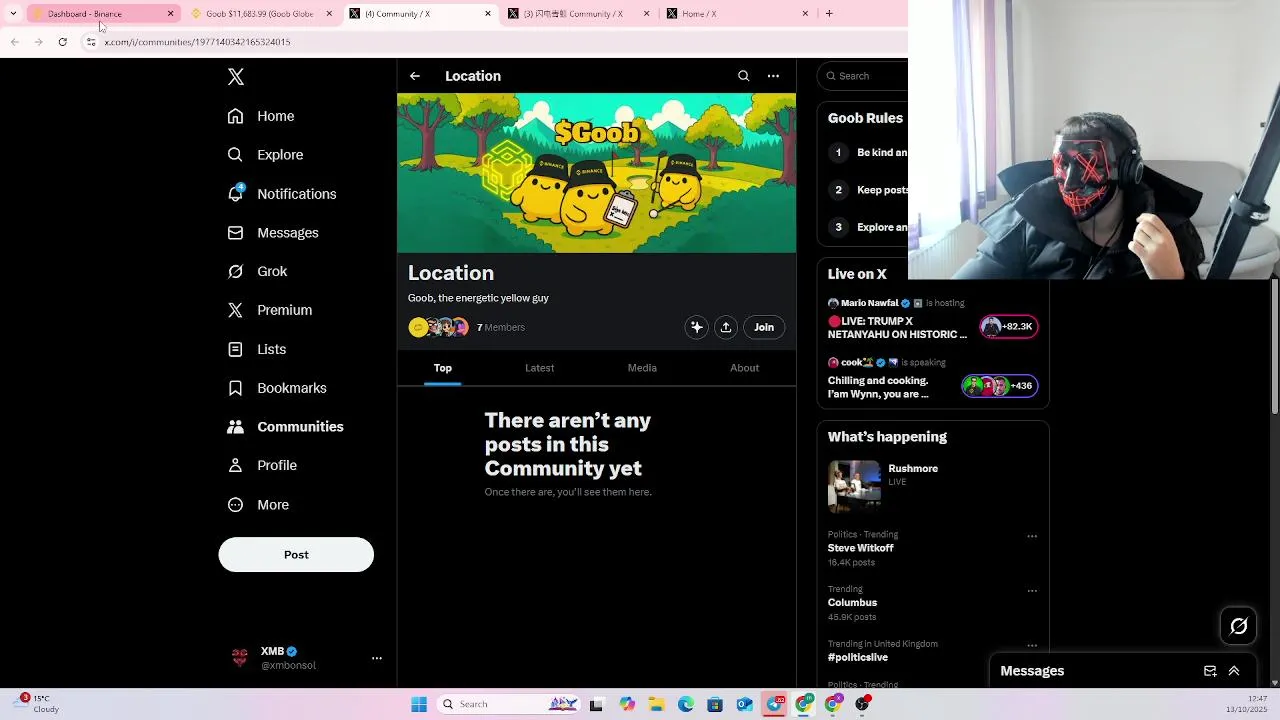Expand the Messages drawer with double chevron
The image size is (1280, 720).
[x=1234, y=671]
